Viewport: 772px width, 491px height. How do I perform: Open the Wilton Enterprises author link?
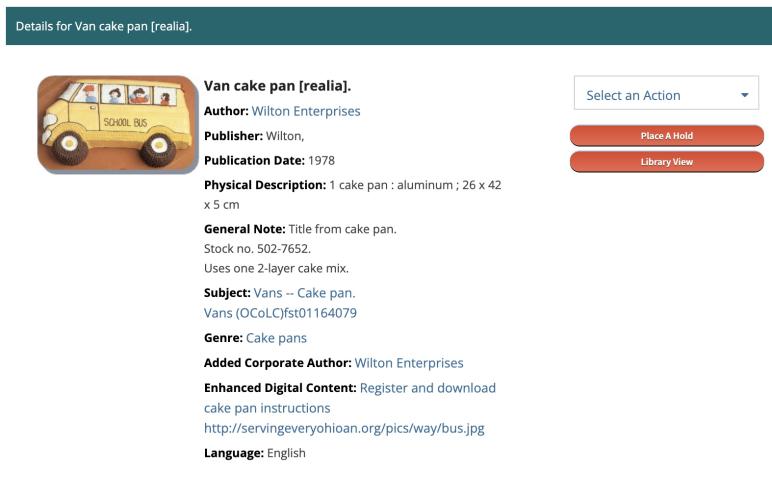pyautogui.click(x=306, y=111)
